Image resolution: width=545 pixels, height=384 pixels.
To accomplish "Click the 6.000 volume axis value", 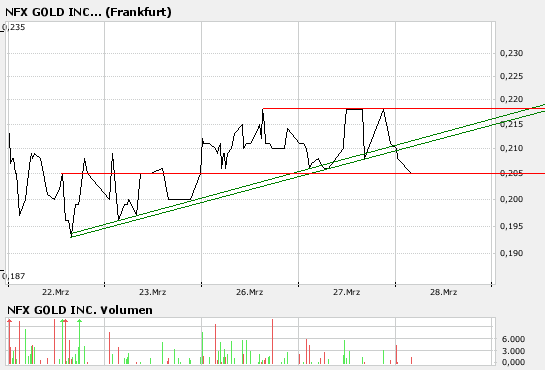I will coord(513,339).
